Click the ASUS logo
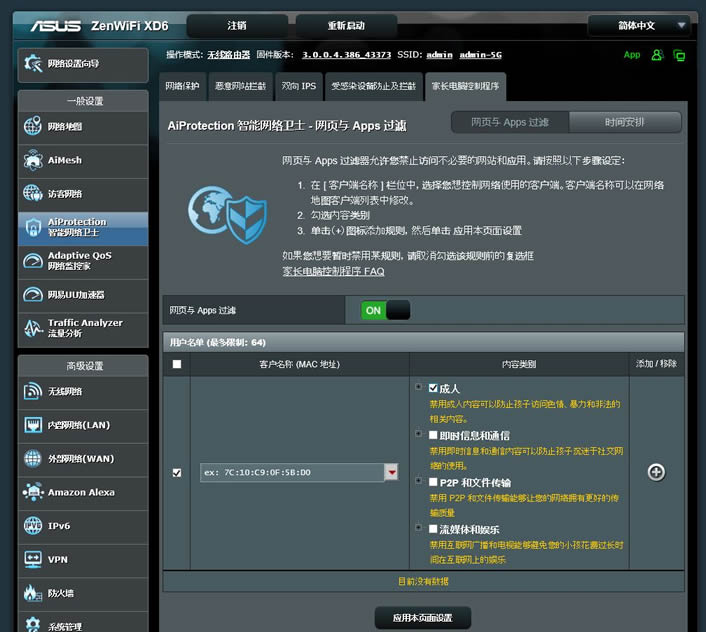Viewport: 706px width, 632px height. [x=56, y=26]
